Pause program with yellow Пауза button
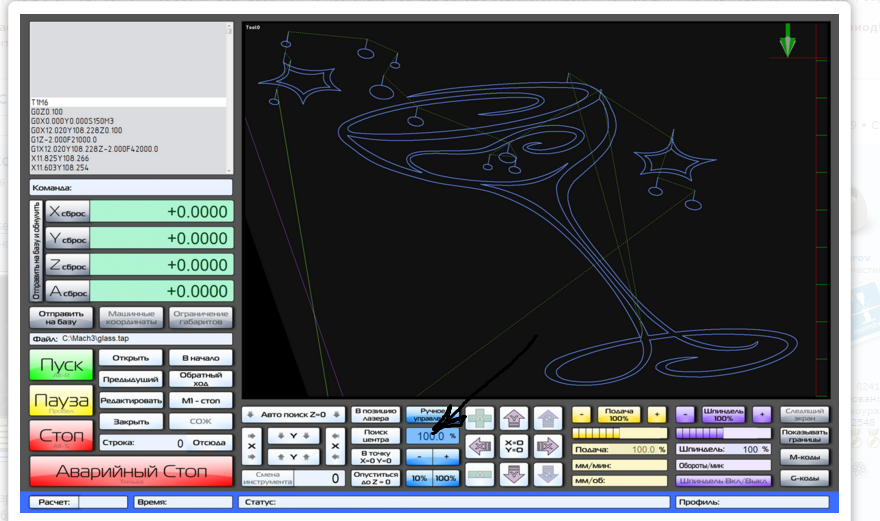Screen dimensions: 880x521 [x=61, y=401]
